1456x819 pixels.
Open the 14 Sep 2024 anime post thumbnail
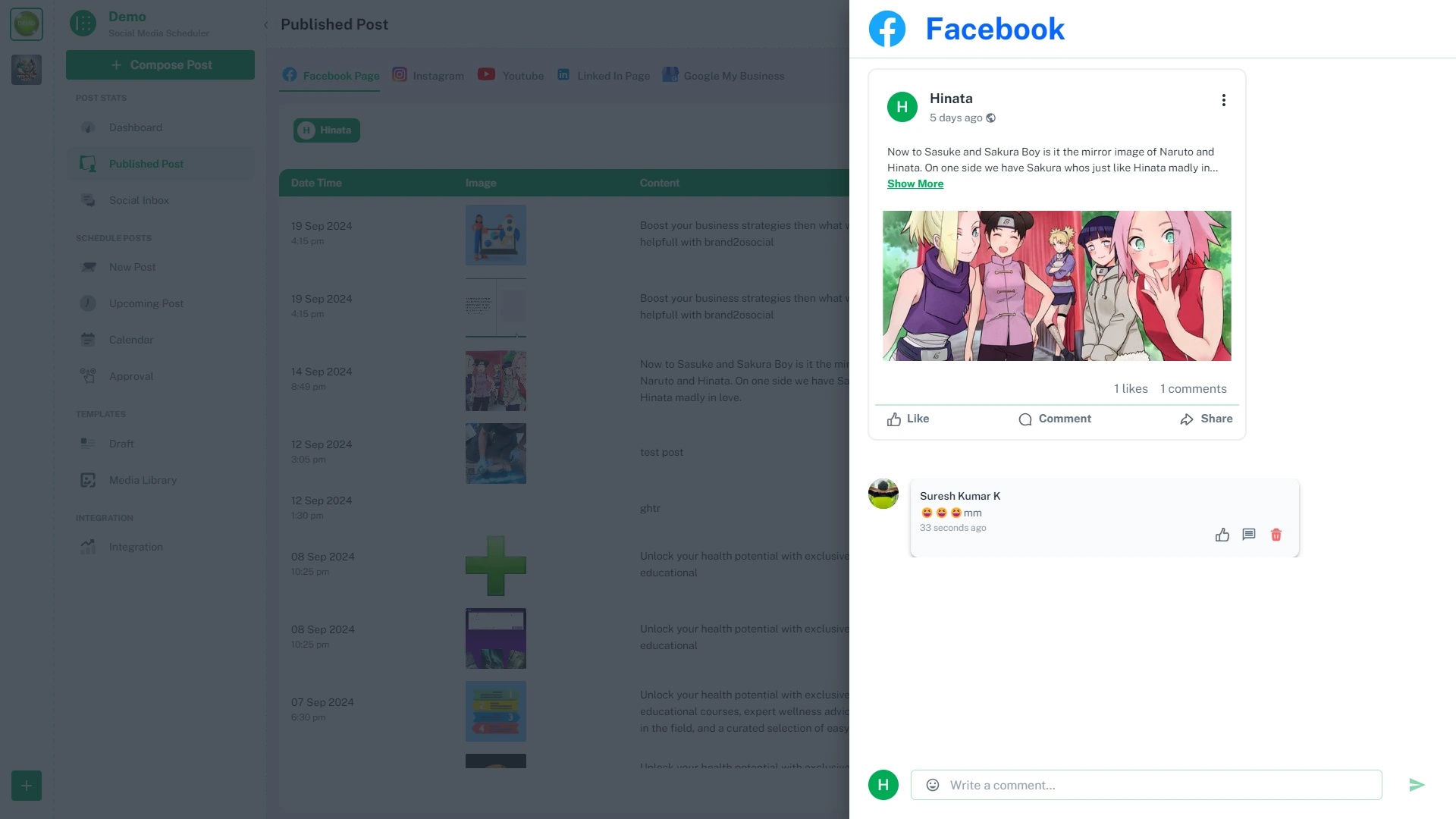496,381
